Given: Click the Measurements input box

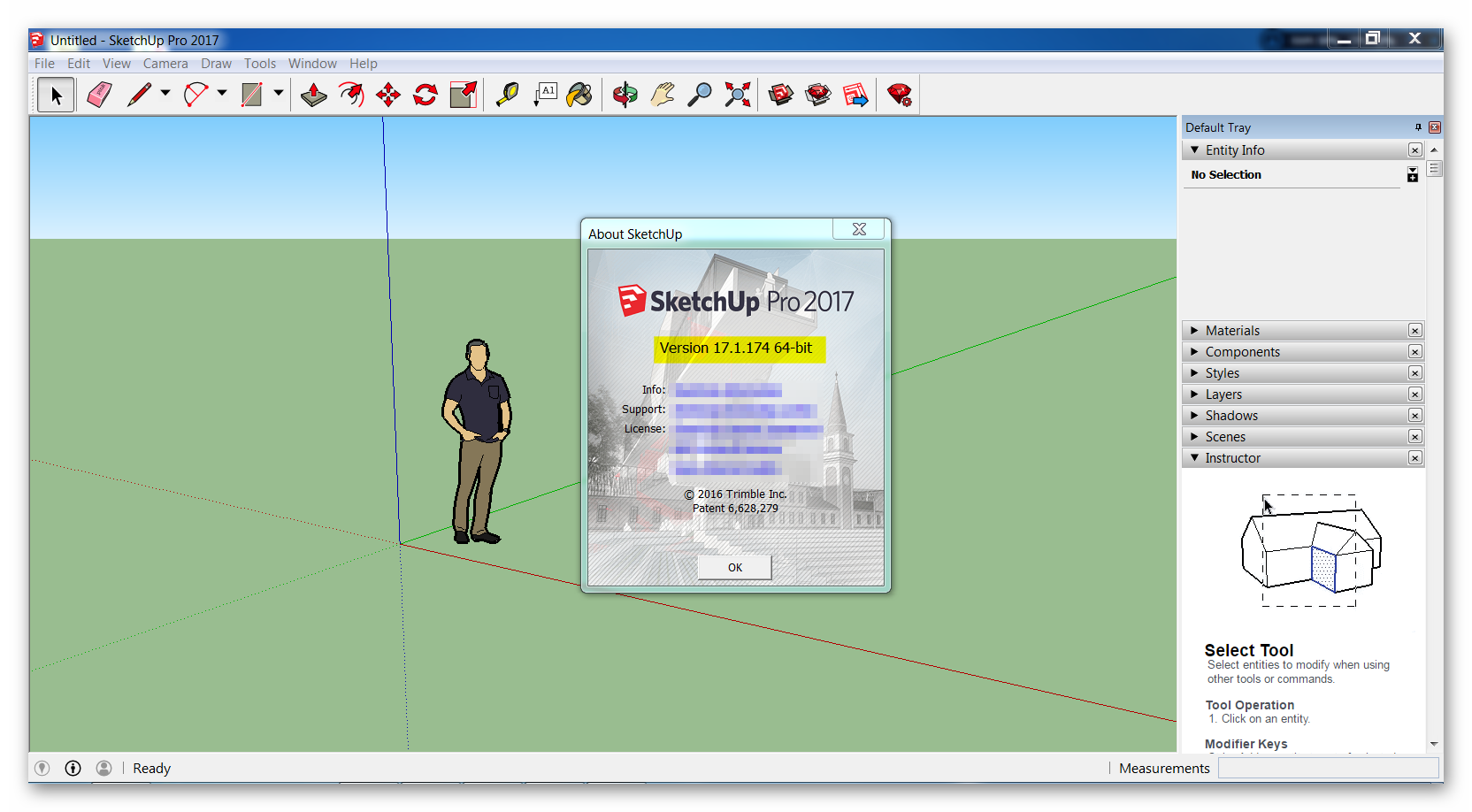Looking at the screenshot, I should pos(1327,768).
